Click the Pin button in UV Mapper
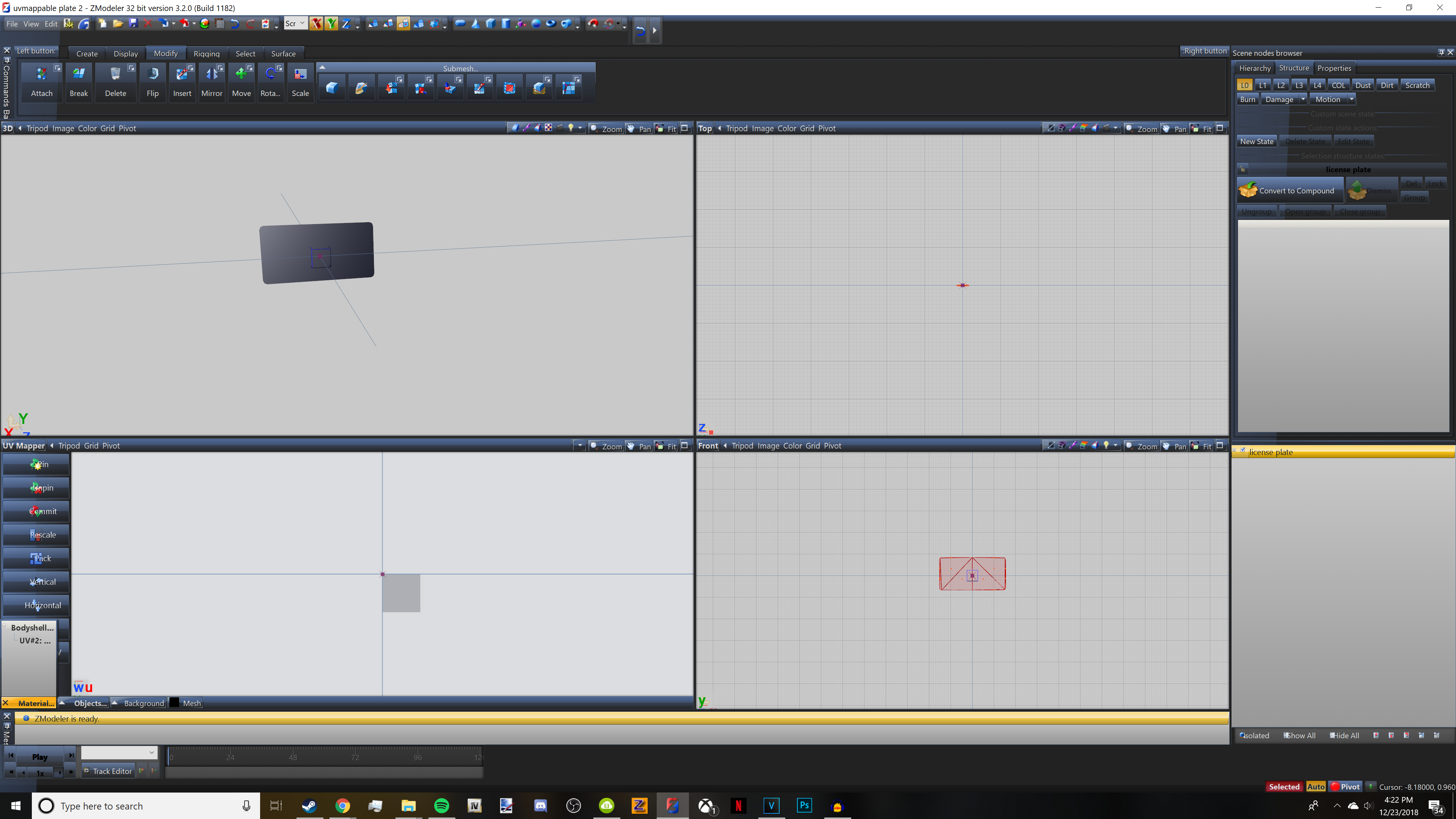This screenshot has width=1456, height=819. point(36,464)
